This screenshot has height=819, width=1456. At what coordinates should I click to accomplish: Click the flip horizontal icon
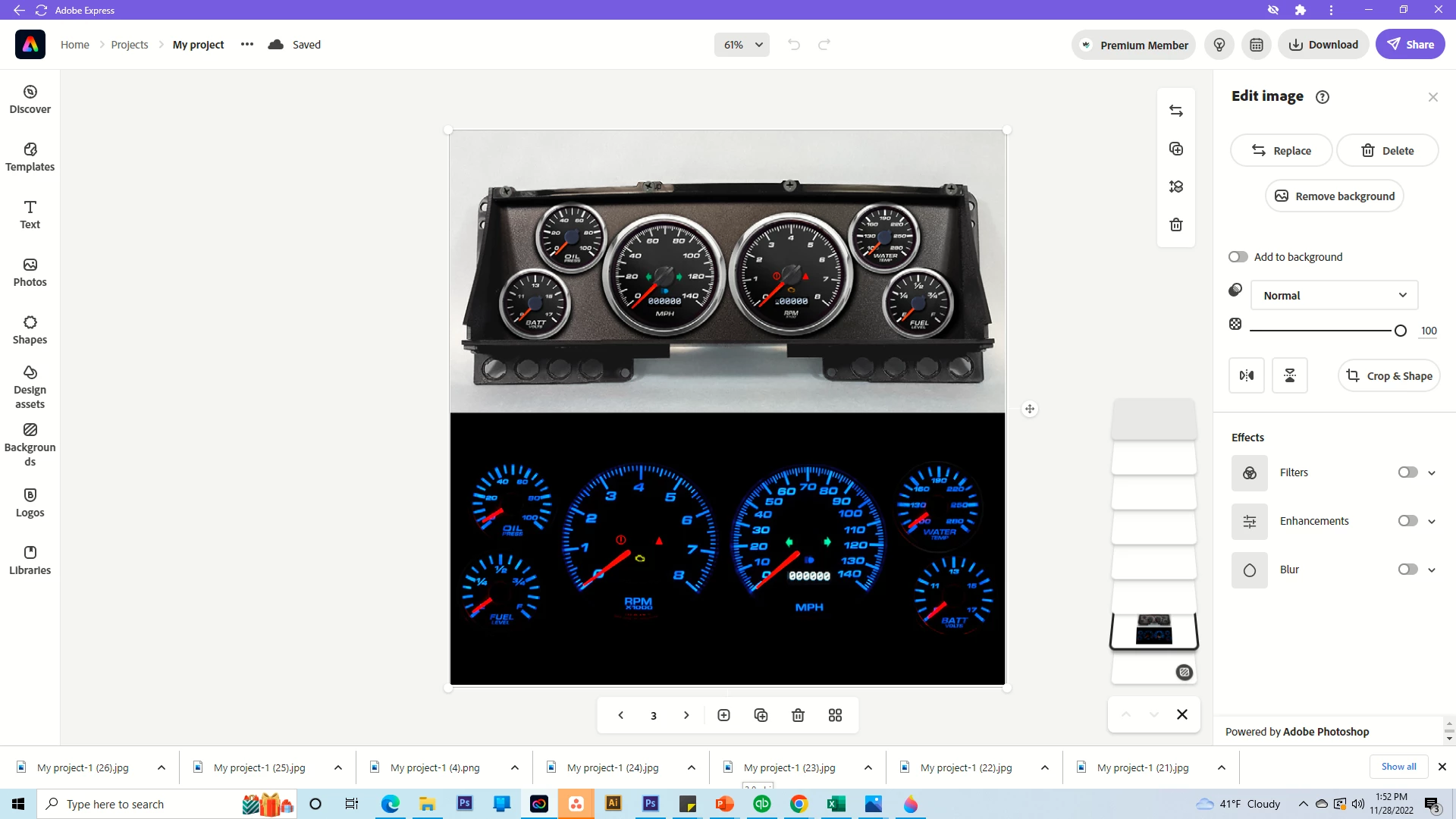point(1246,375)
